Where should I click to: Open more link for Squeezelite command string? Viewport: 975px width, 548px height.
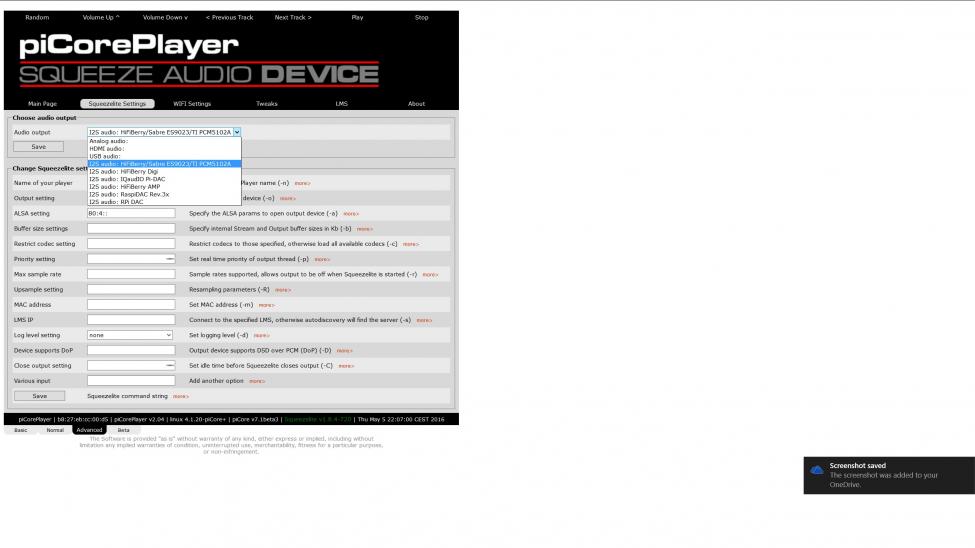[x=181, y=396]
